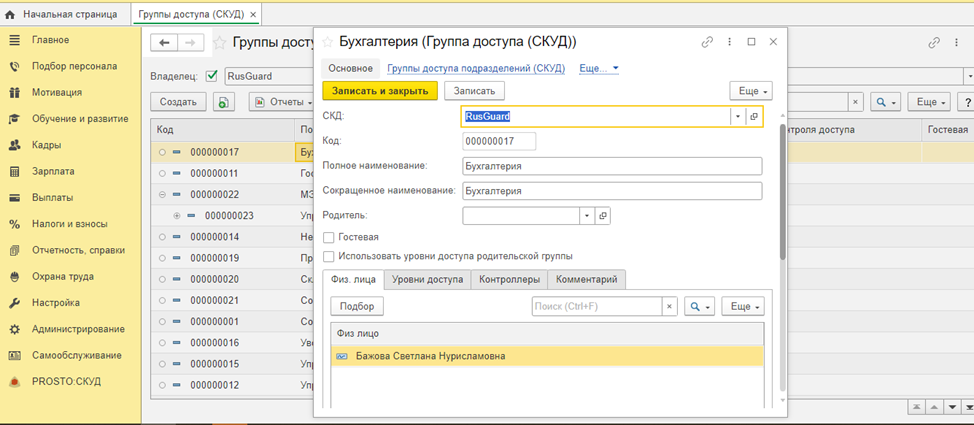This screenshot has width=974, height=425.
Task: Copy link icon in Бухгалтерия dialog header
Action: point(708,42)
